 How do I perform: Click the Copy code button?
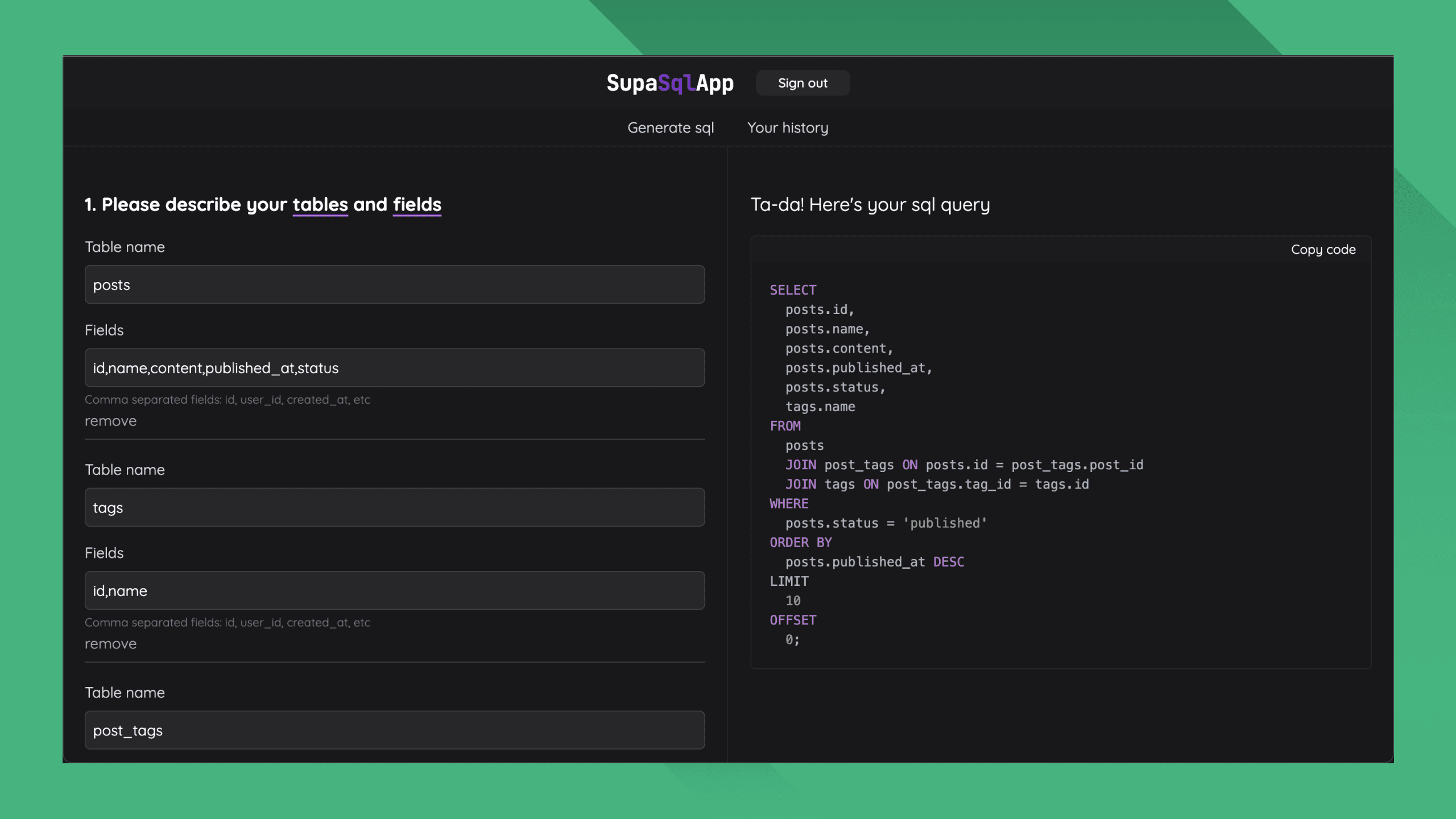click(1322, 250)
